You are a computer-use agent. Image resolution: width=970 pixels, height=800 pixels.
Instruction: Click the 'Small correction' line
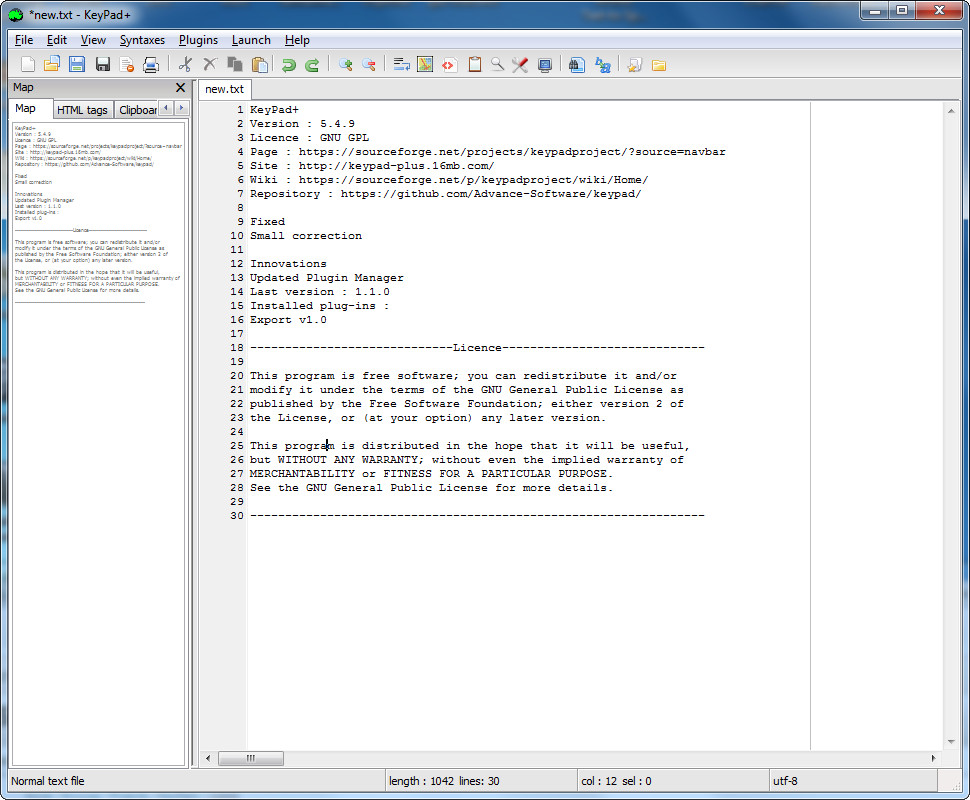coord(306,236)
